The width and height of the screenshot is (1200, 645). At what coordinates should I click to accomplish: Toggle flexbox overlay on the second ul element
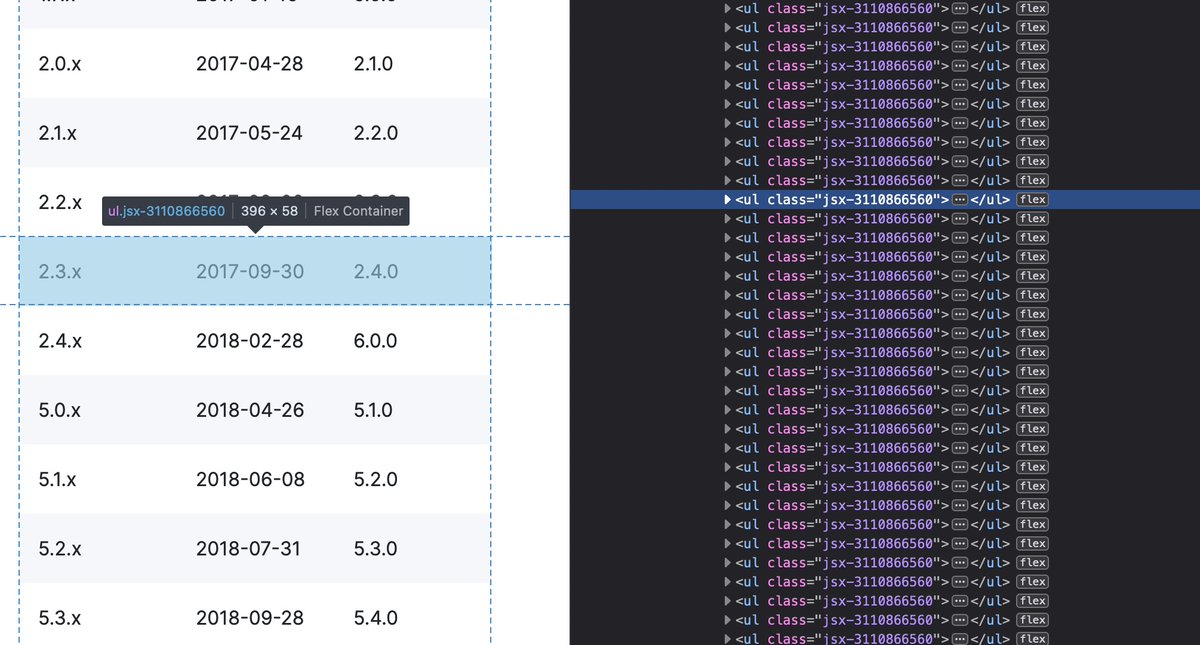(1032, 27)
